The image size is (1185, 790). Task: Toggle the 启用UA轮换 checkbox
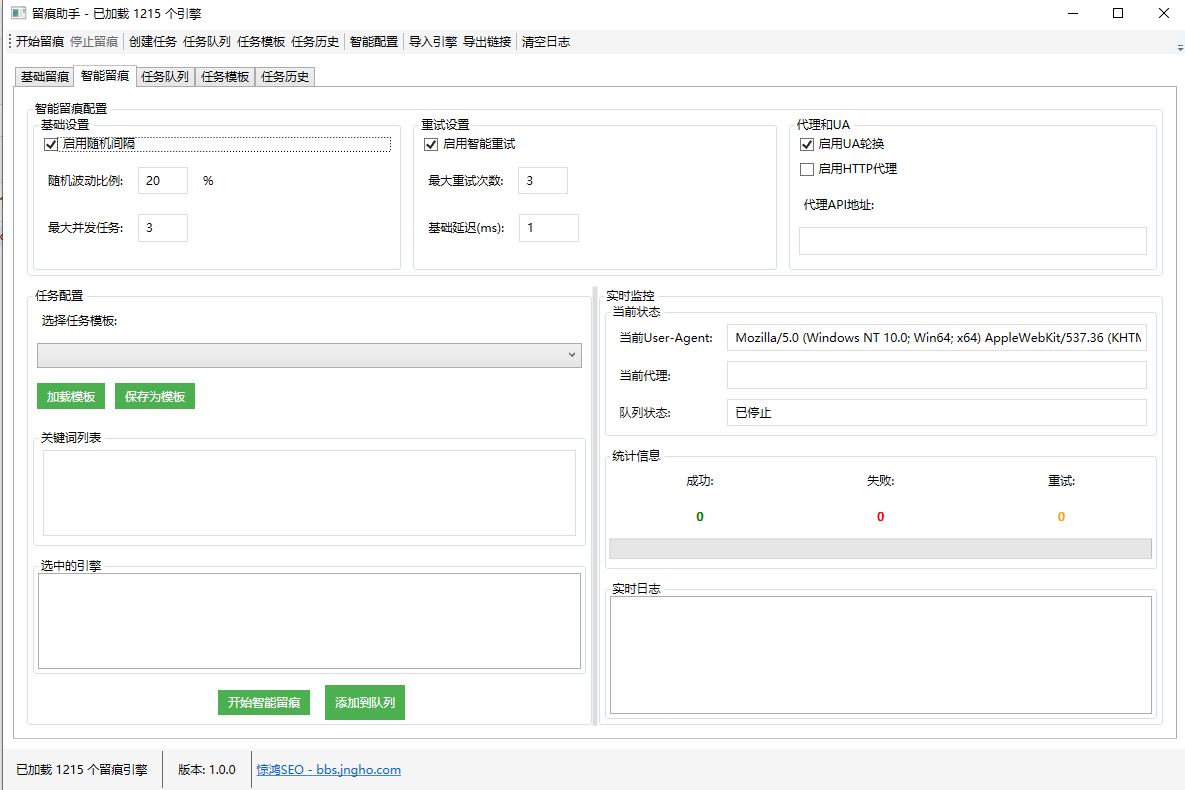[807, 144]
